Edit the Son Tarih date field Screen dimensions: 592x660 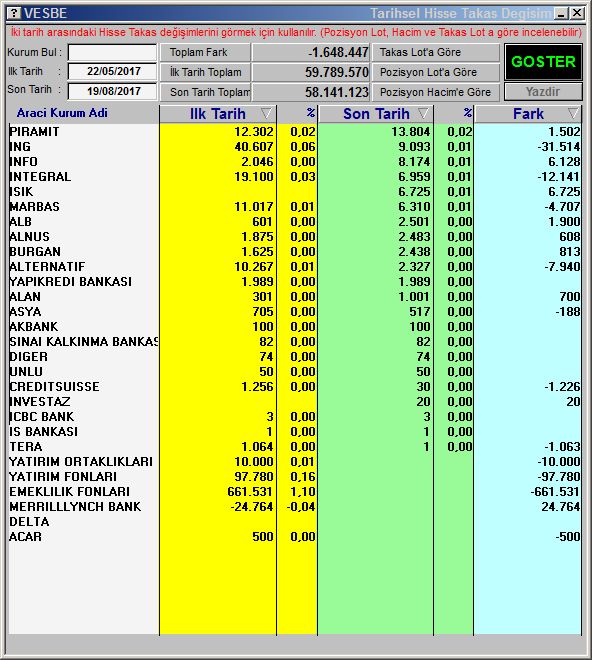(x=112, y=91)
